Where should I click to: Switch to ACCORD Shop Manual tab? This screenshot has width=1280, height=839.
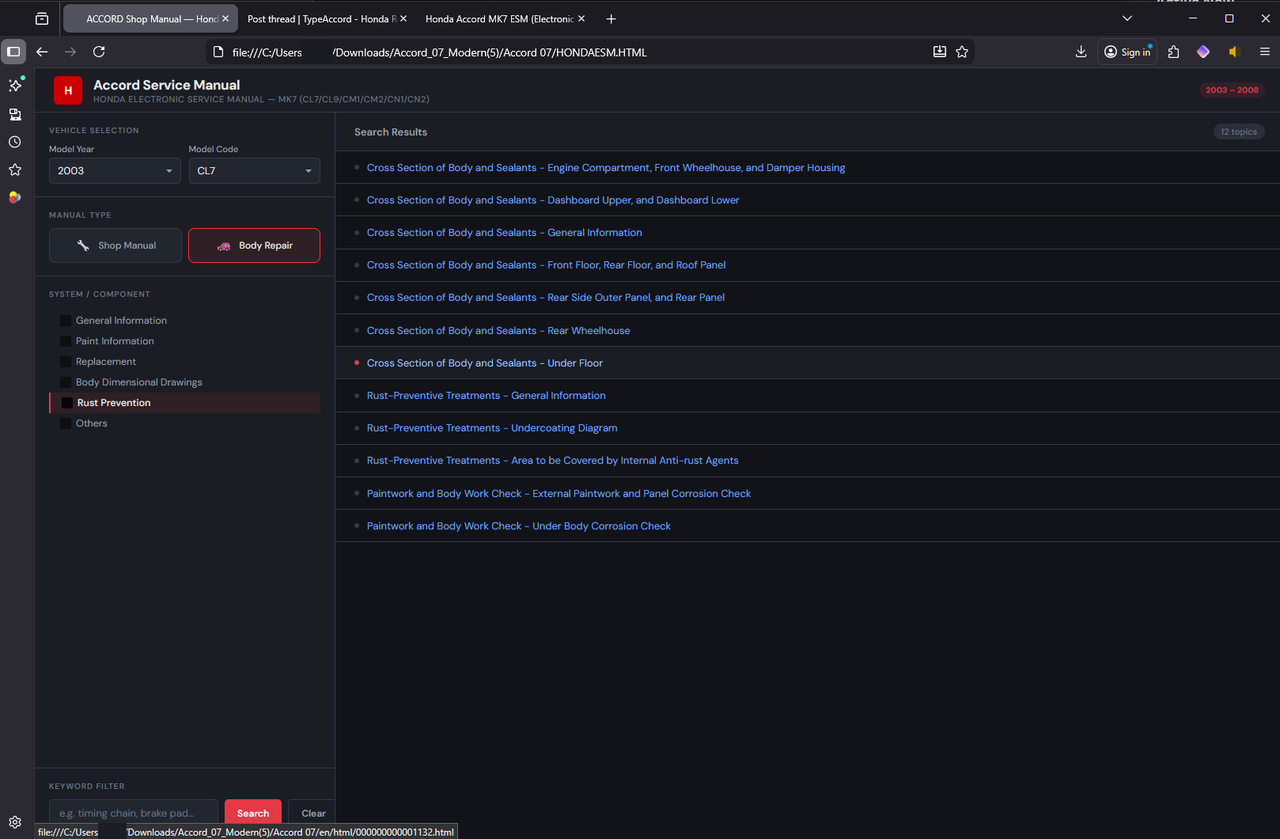tap(150, 19)
